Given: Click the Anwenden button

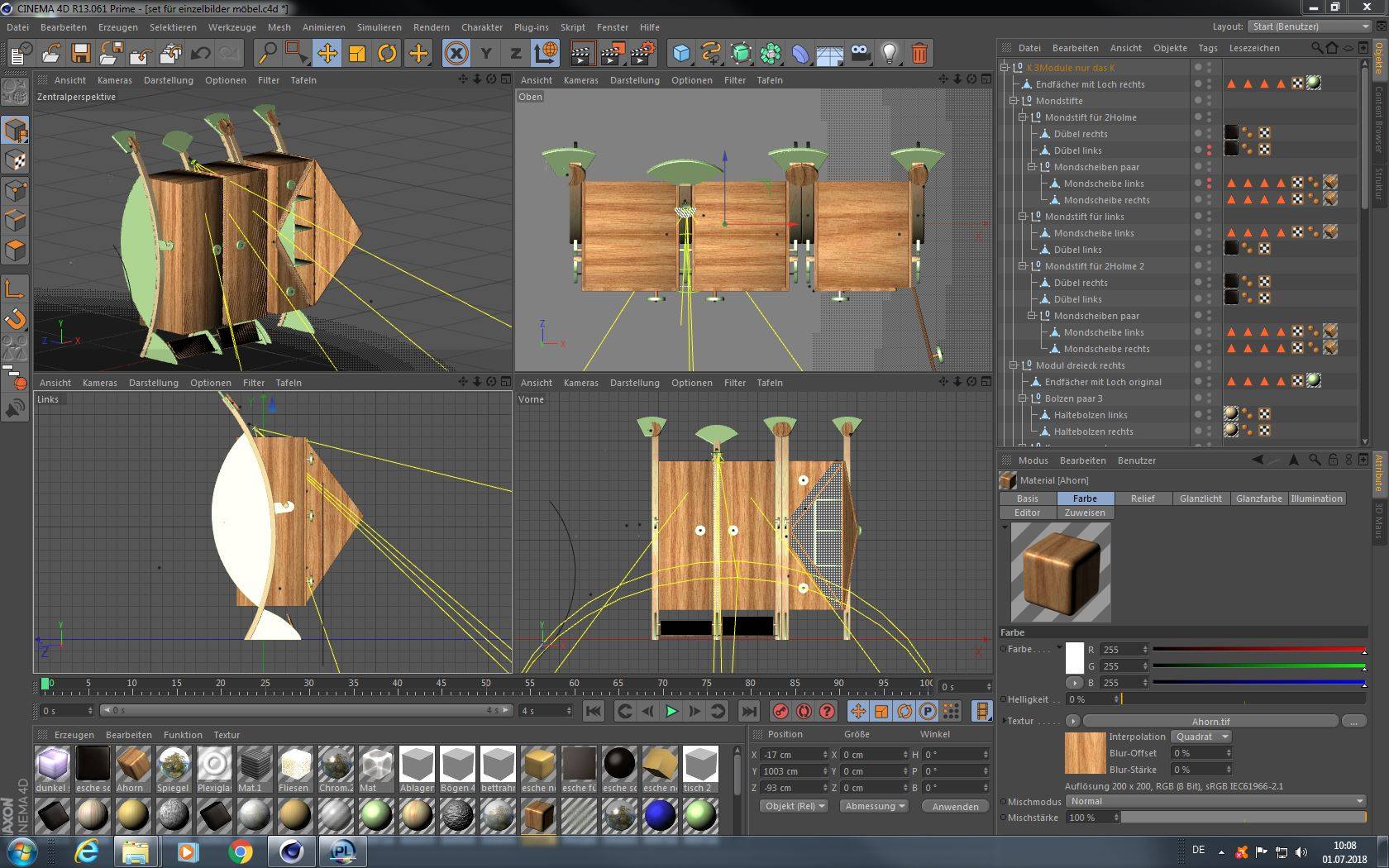Looking at the screenshot, I should pos(955,806).
